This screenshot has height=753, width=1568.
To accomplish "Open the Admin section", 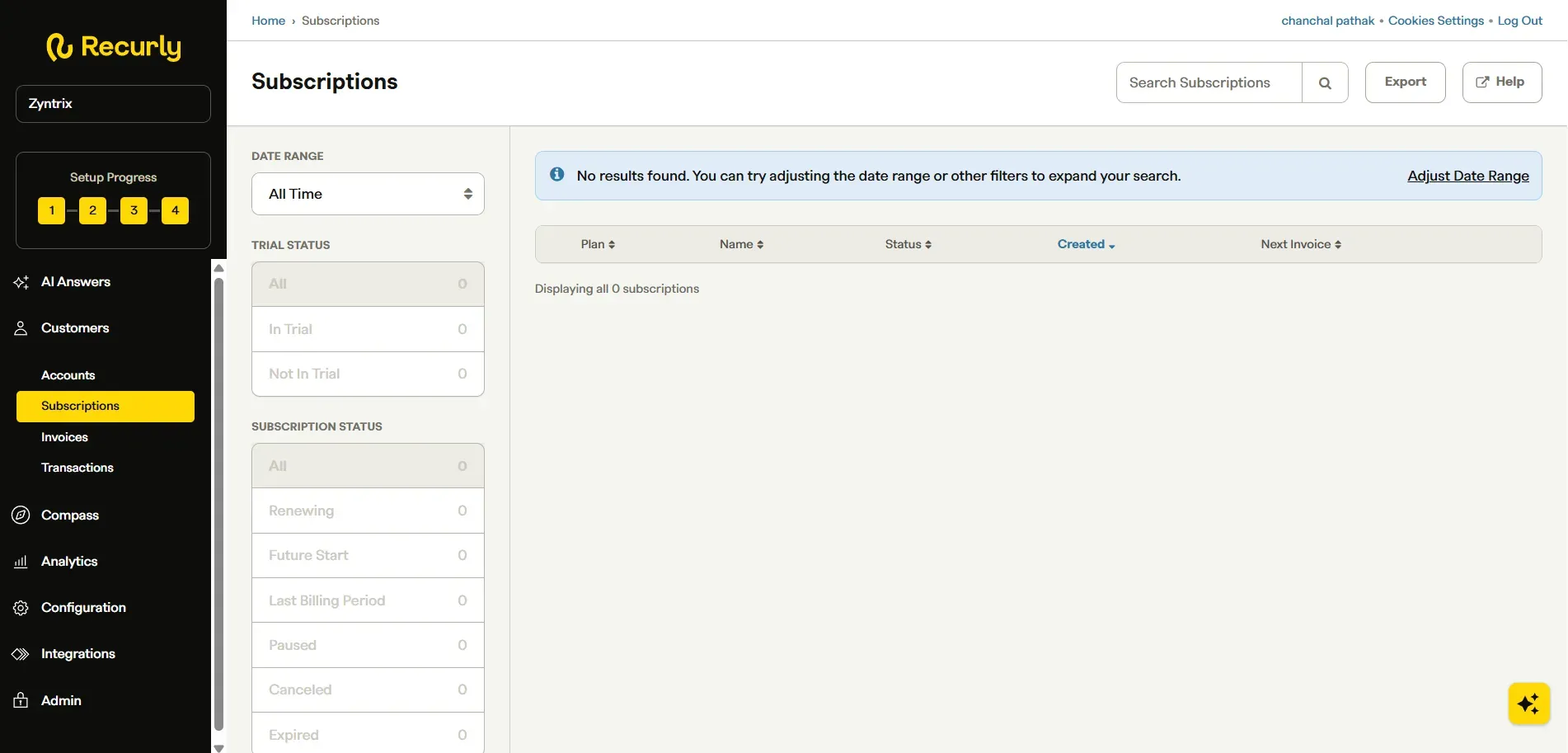I will pos(60,700).
